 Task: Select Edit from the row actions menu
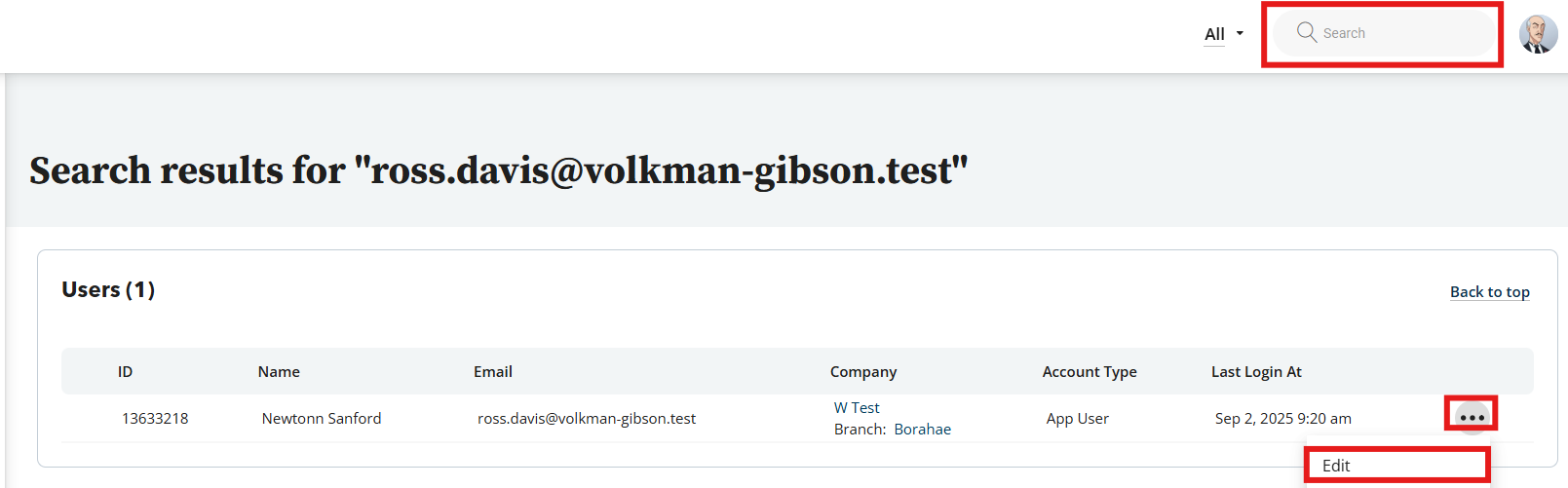[1336, 466]
